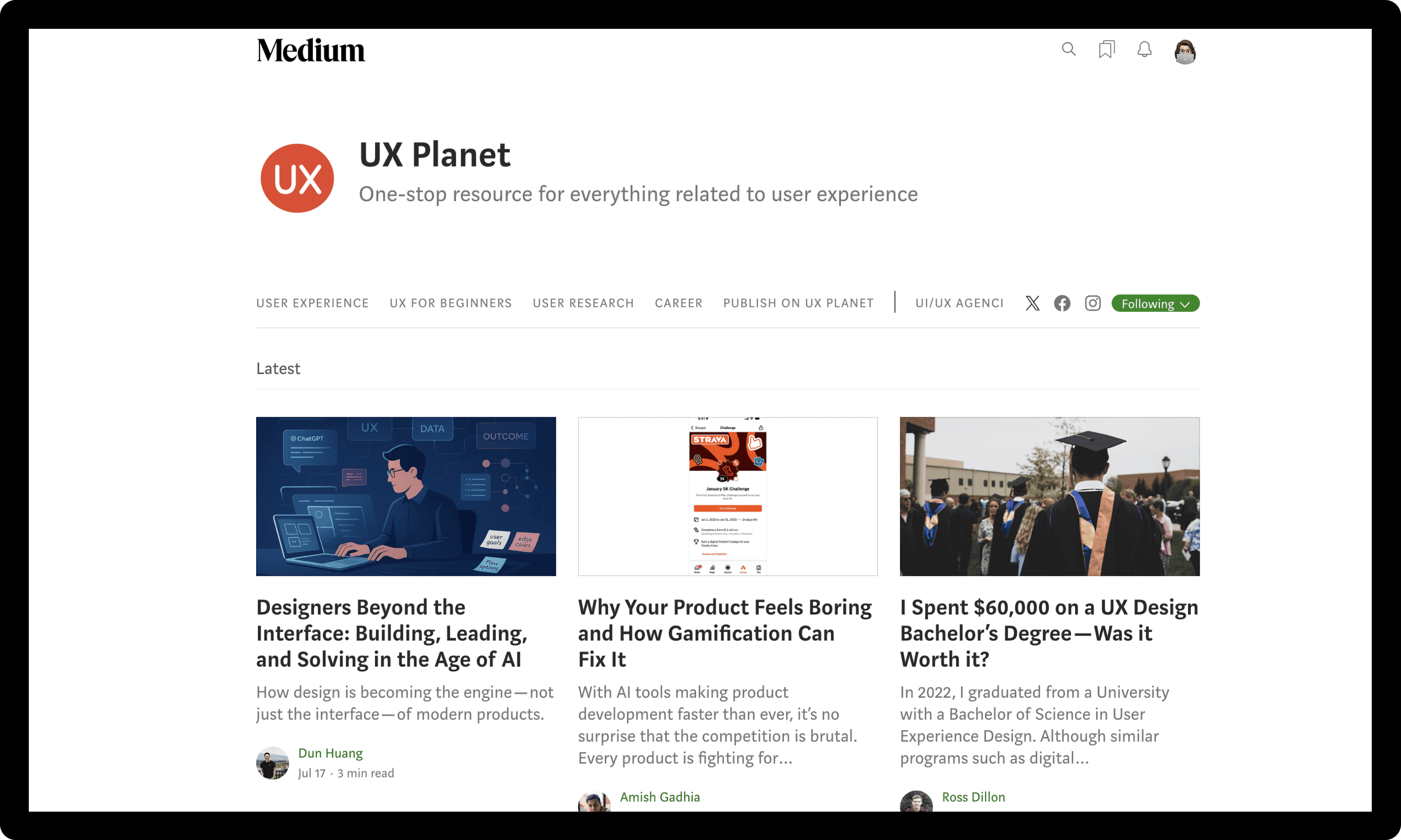This screenshot has height=840, width=1401.
Task: Open the Strava challenge screenshot thumbnail
Action: tap(728, 497)
